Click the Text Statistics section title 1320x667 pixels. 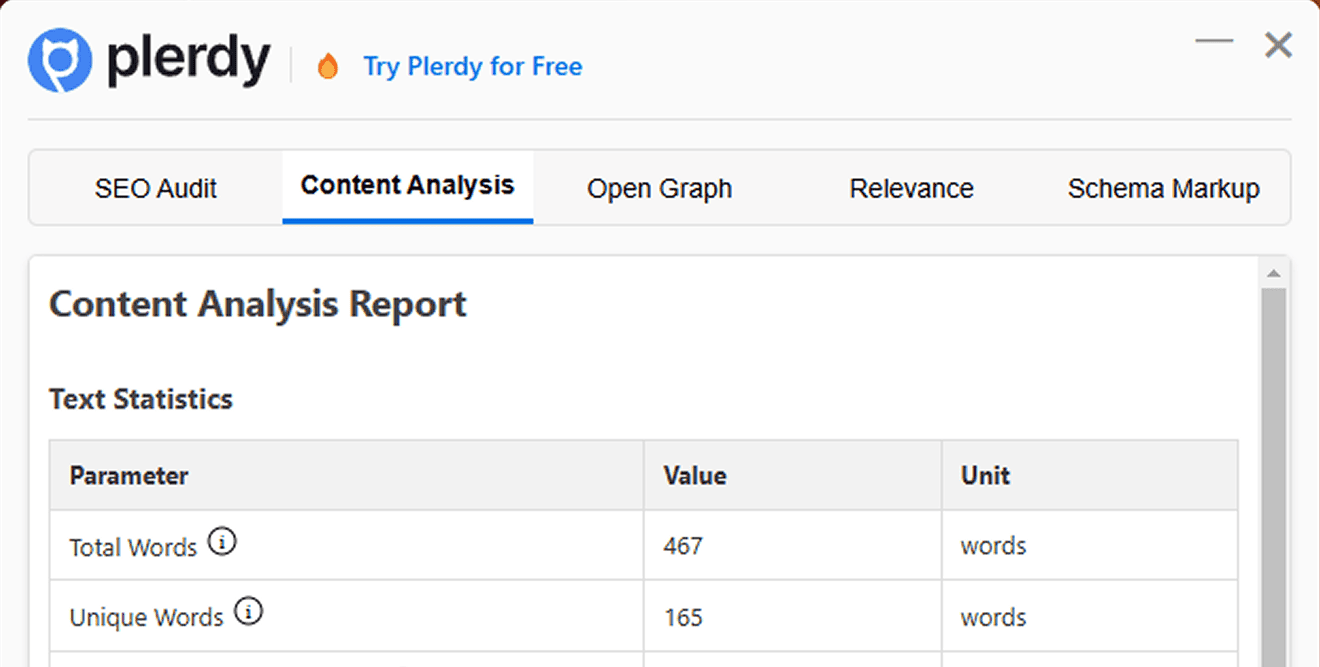140,398
